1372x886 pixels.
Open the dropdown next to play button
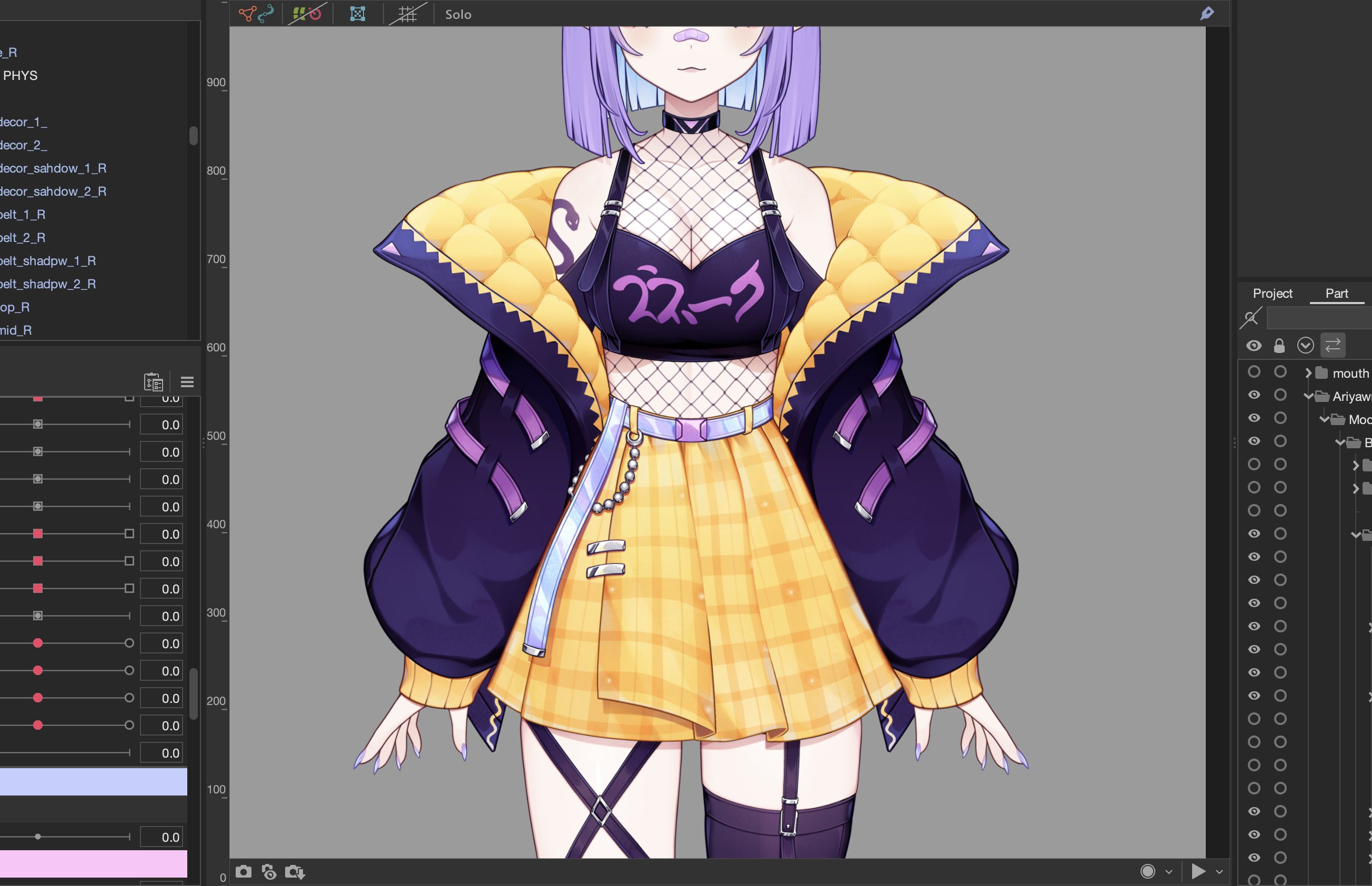tap(1219, 872)
